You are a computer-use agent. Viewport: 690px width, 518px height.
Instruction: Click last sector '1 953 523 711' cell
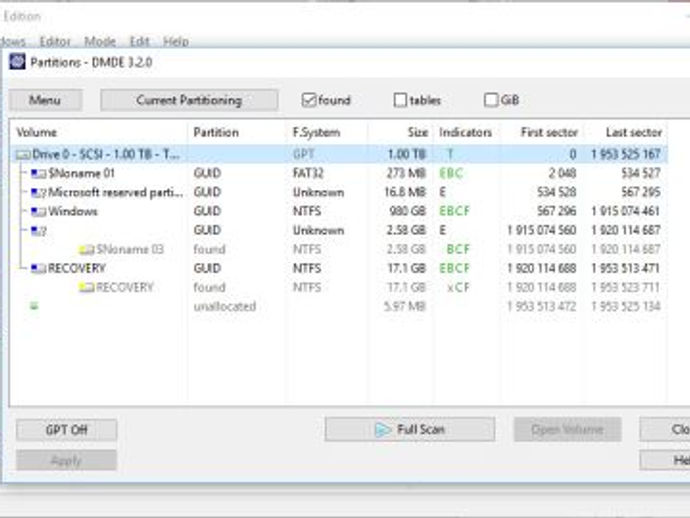pos(626,288)
